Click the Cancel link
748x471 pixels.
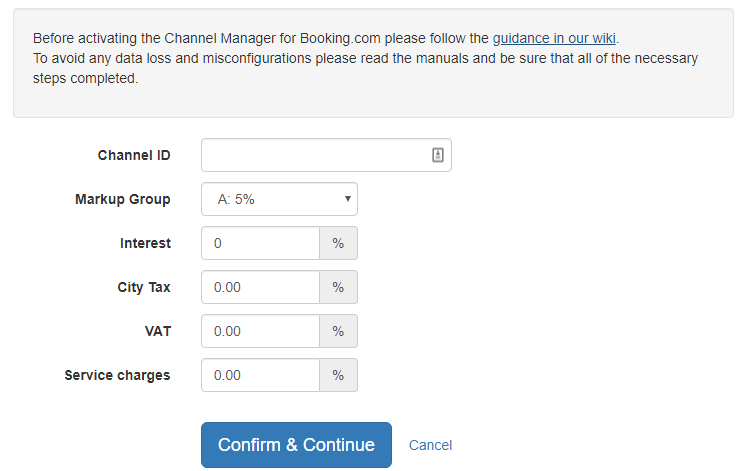[x=430, y=445]
